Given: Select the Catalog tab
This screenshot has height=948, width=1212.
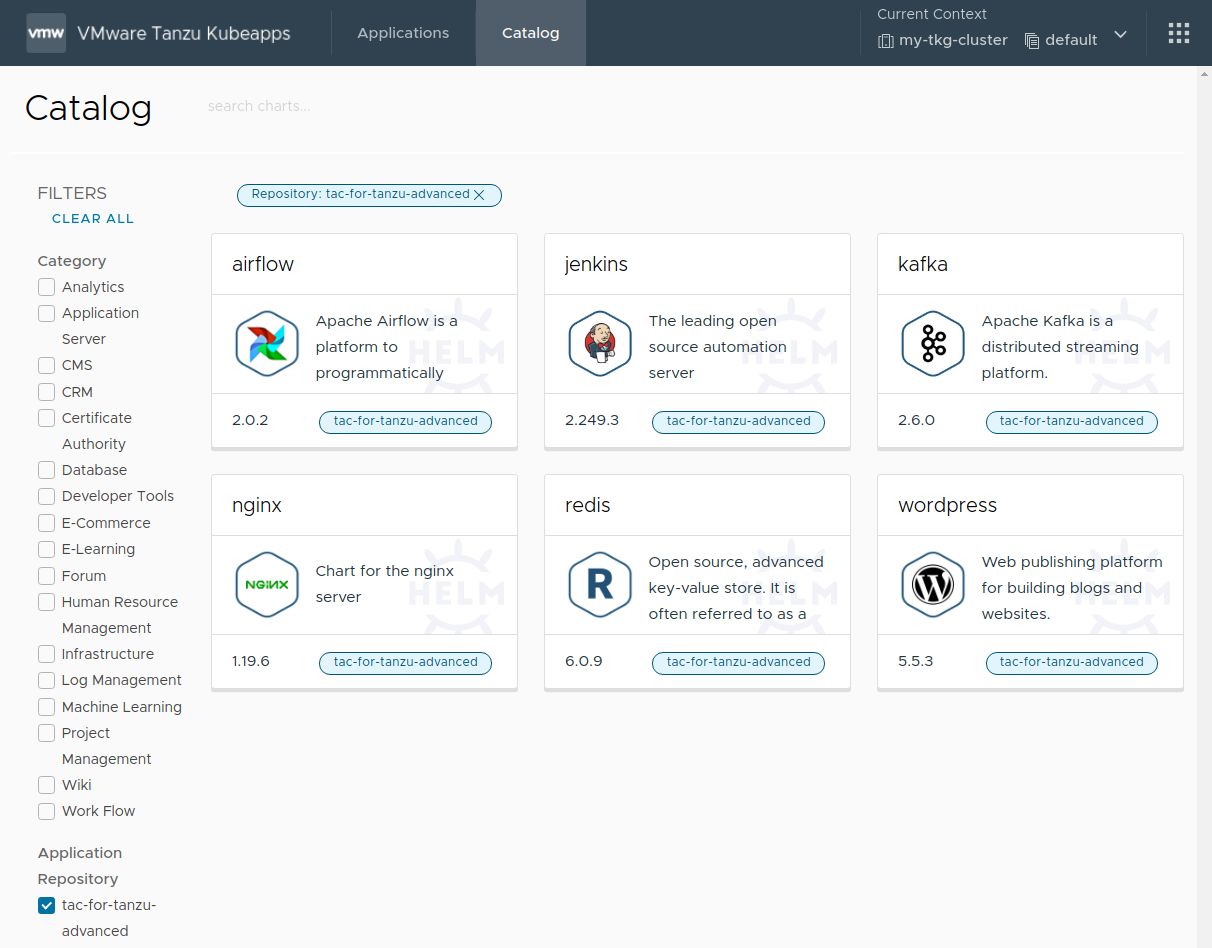Looking at the screenshot, I should click(x=530, y=32).
